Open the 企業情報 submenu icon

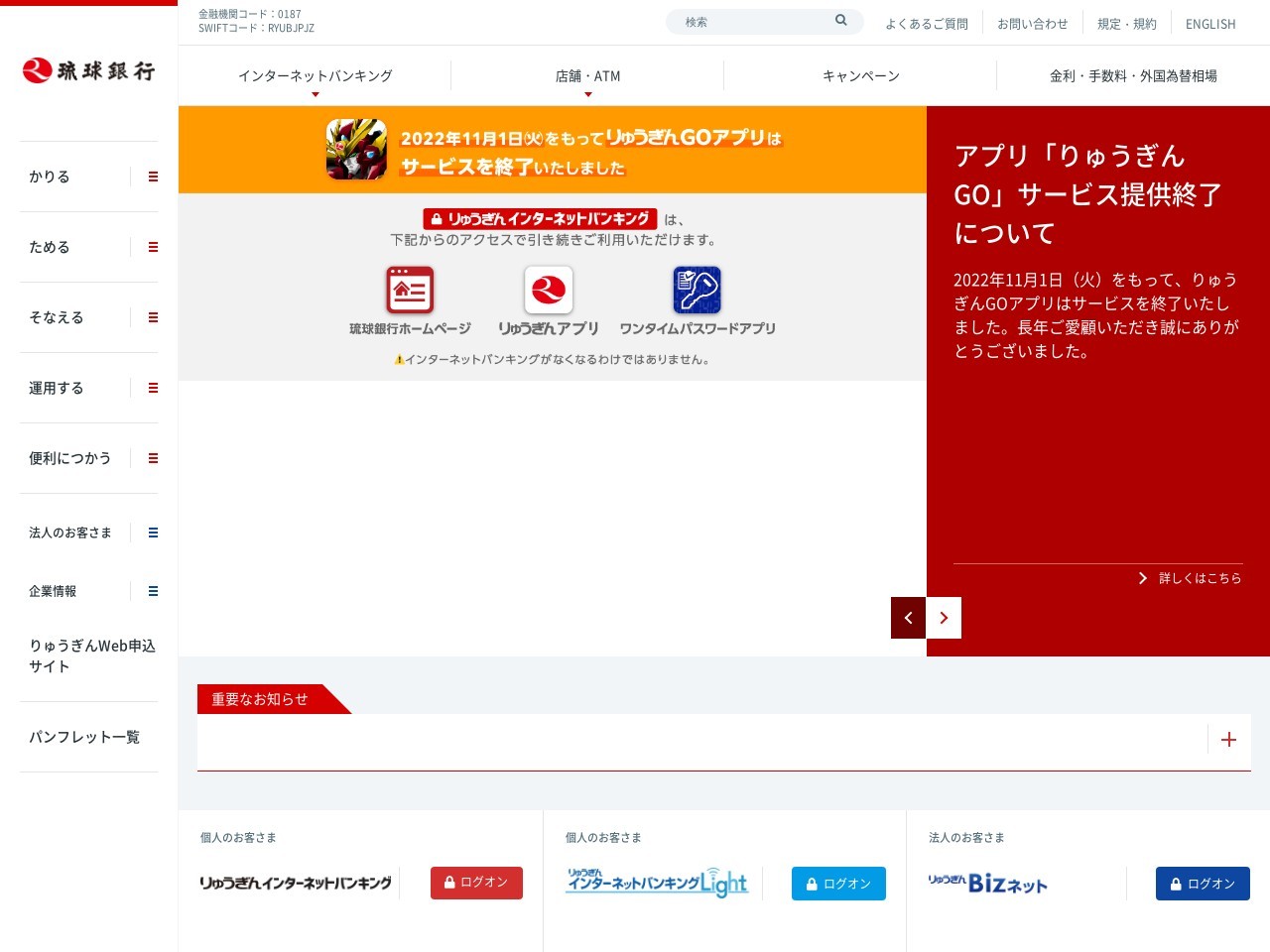153,591
